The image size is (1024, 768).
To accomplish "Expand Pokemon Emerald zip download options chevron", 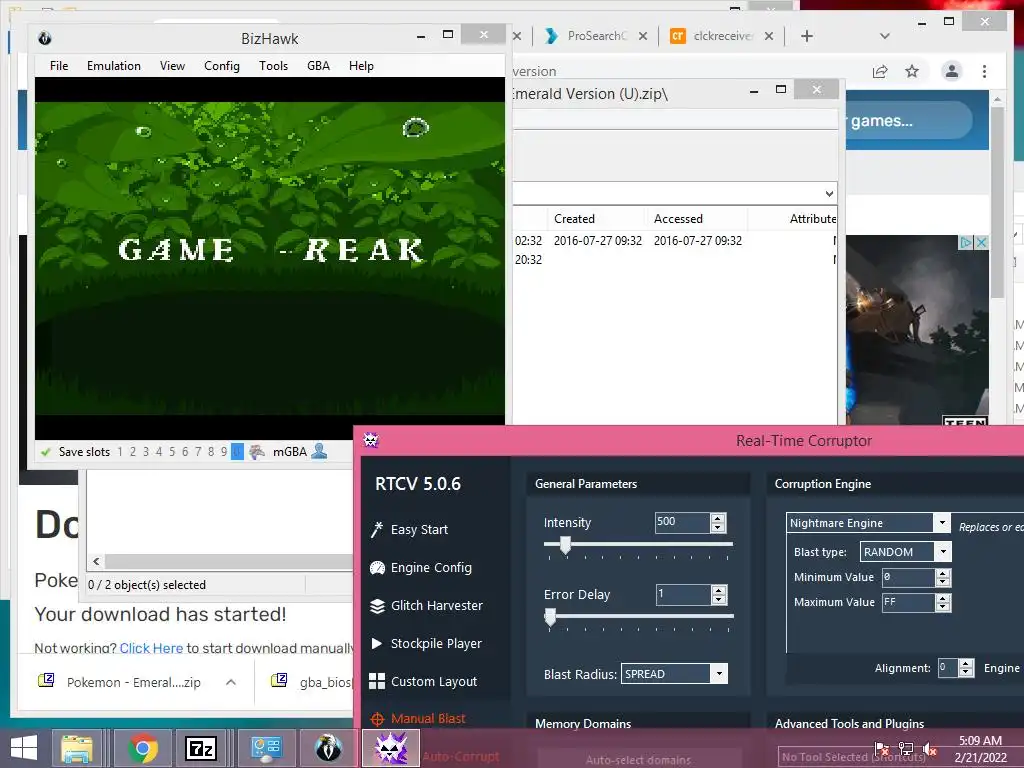I will coord(231,682).
